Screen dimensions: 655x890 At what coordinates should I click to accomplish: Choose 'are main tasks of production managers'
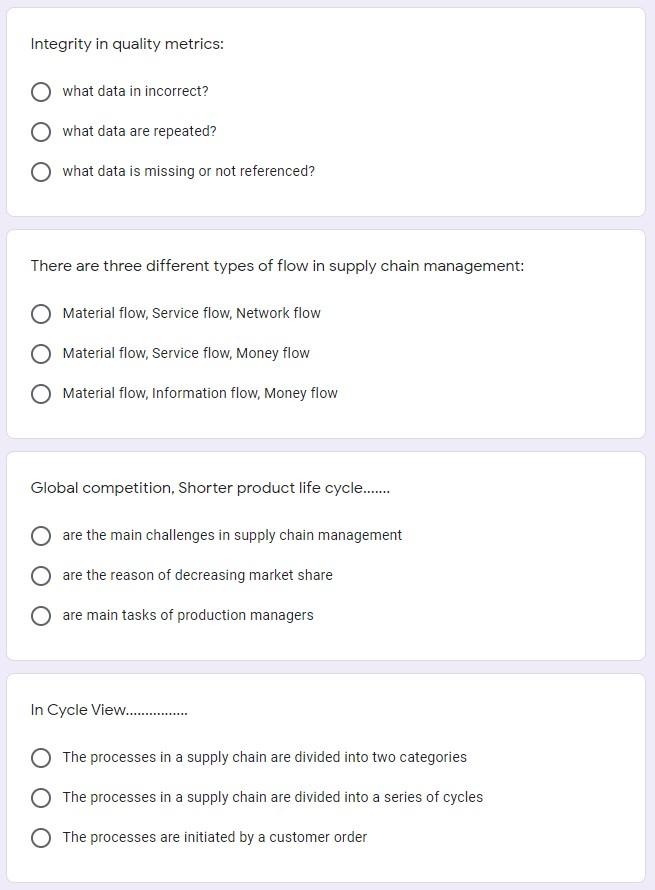click(41, 615)
